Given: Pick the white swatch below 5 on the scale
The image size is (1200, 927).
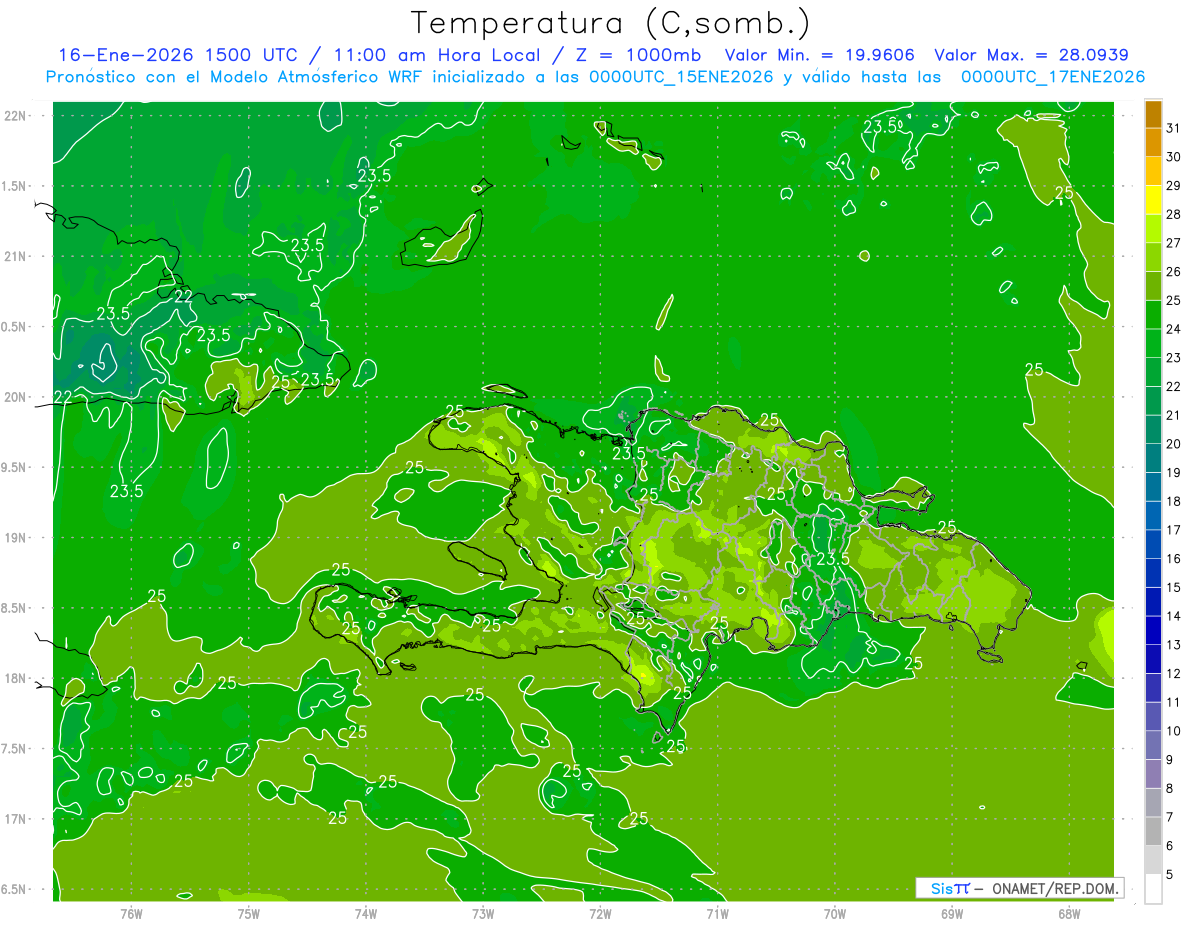Looking at the screenshot, I should click(1153, 889).
